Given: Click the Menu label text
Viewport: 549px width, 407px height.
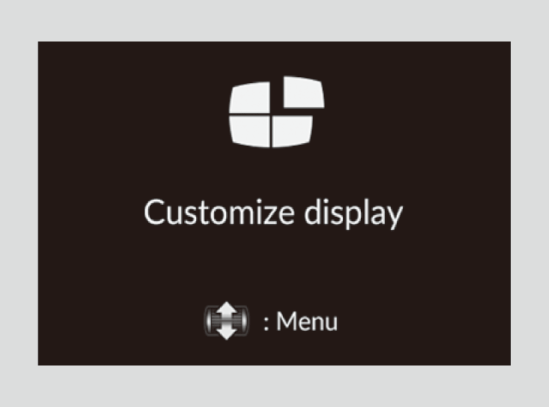Looking at the screenshot, I should 307,322.
